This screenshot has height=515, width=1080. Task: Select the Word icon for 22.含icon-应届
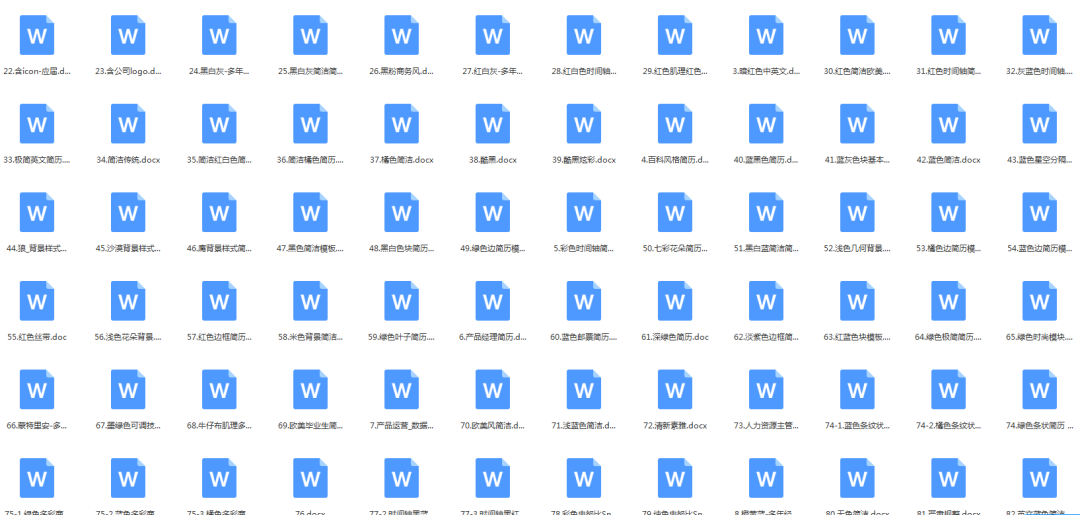tap(37, 35)
